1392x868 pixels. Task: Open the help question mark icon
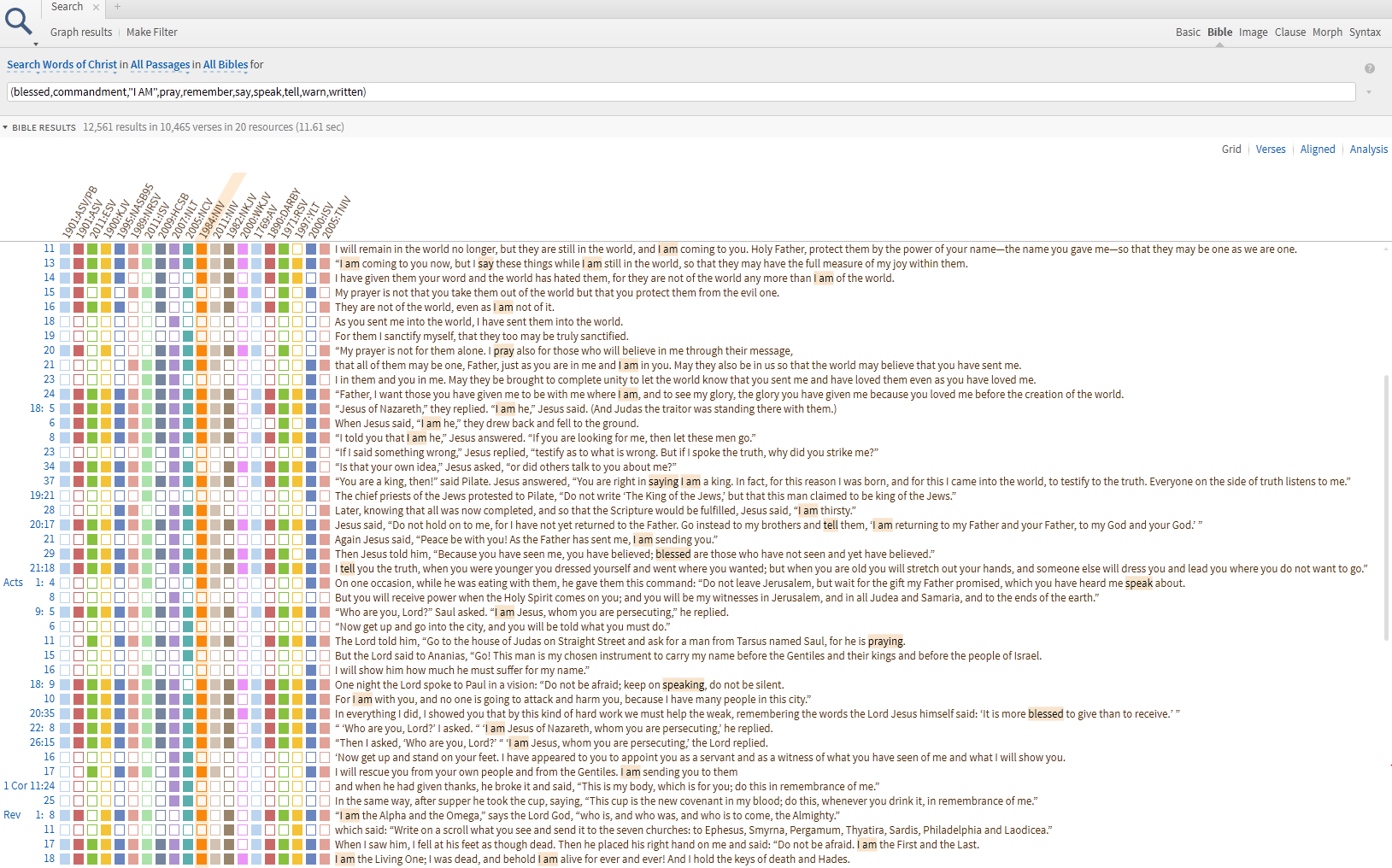pyautogui.click(x=1369, y=68)
